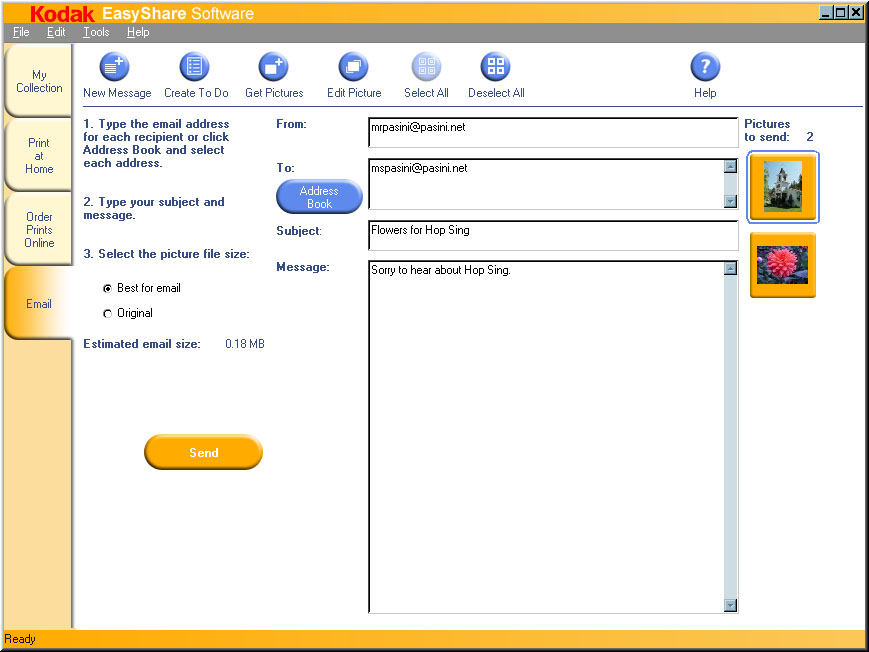This screenshot has height=652, width=869.
Task: Open the Edit Picture tool
Action: pos(354,68)
